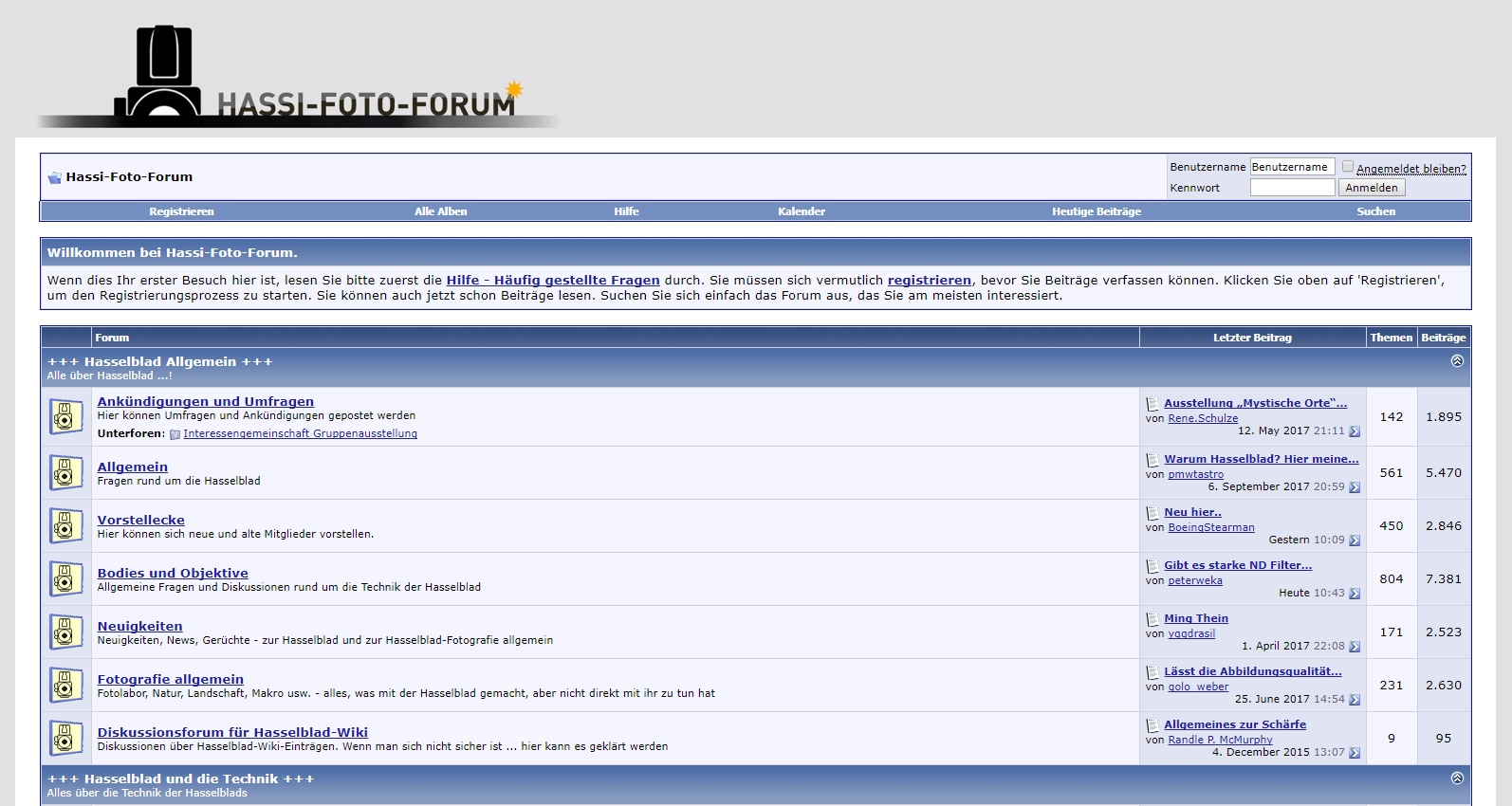Open thread Gibt es starke ND Filter
Viewport: 1512px width, 806px height.
(1238, 565)
